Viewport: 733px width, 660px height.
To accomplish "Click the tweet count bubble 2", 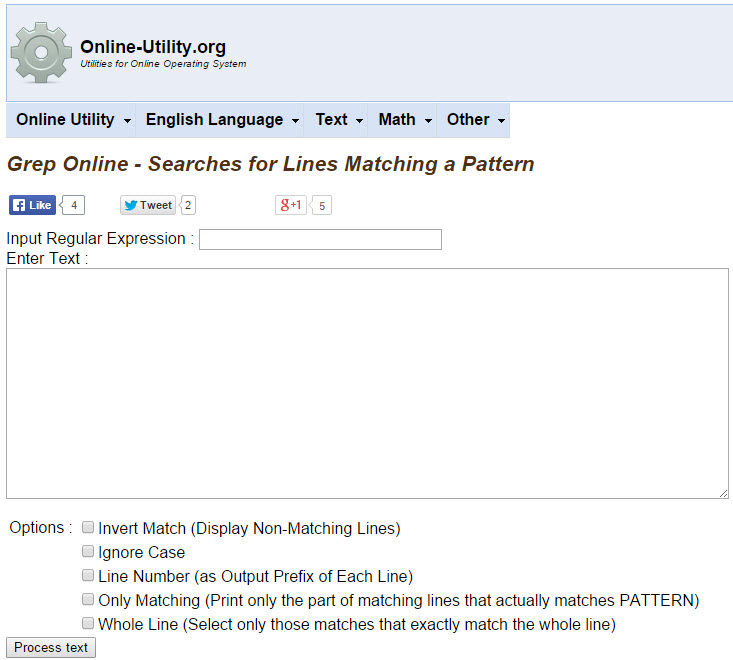I will [187, 205].
